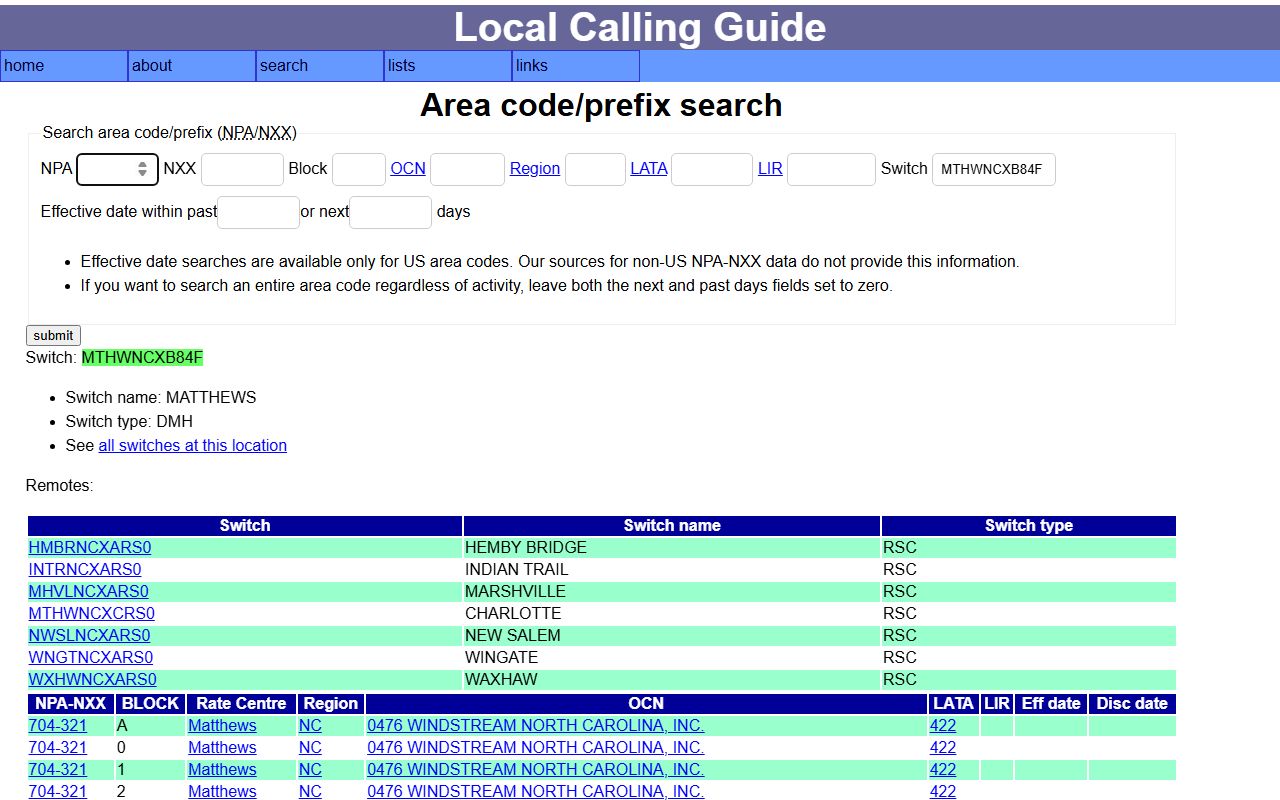The height and width of the screenshot is (800, 1280).
Task: Open Matthews rate centre in block 0 row
Action: pos(222,748)
